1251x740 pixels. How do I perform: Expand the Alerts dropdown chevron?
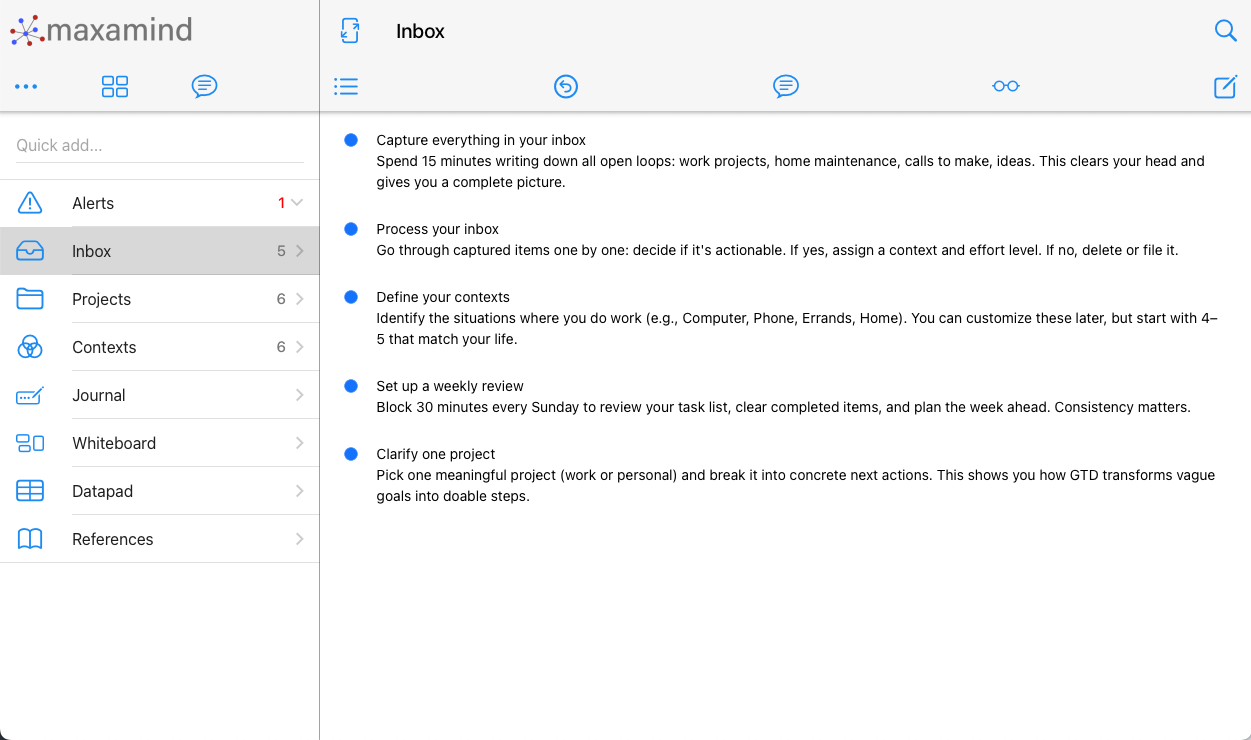pos(296,203)
